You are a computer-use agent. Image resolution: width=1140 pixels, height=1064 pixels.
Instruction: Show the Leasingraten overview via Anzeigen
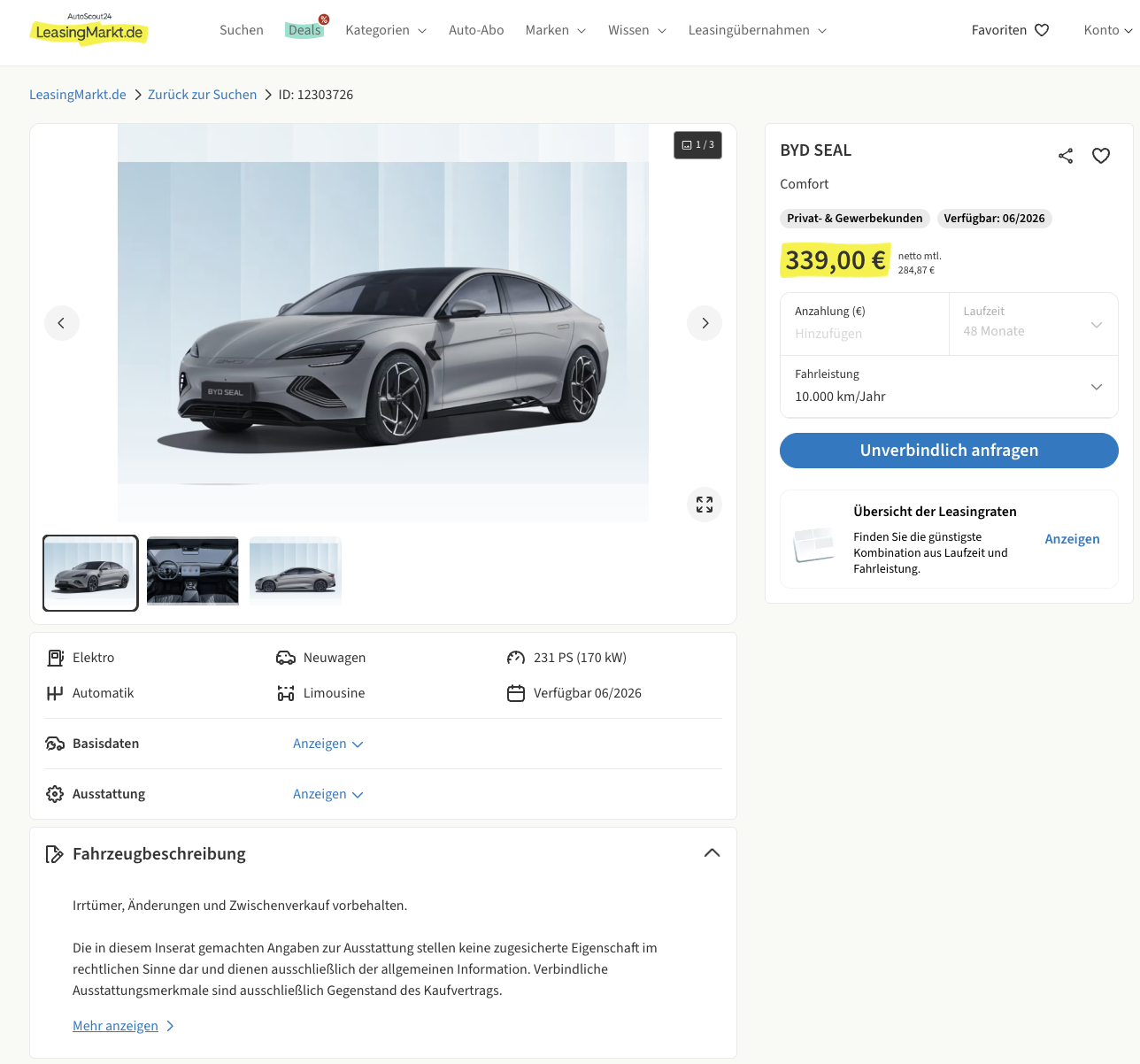pos(1072,539)
